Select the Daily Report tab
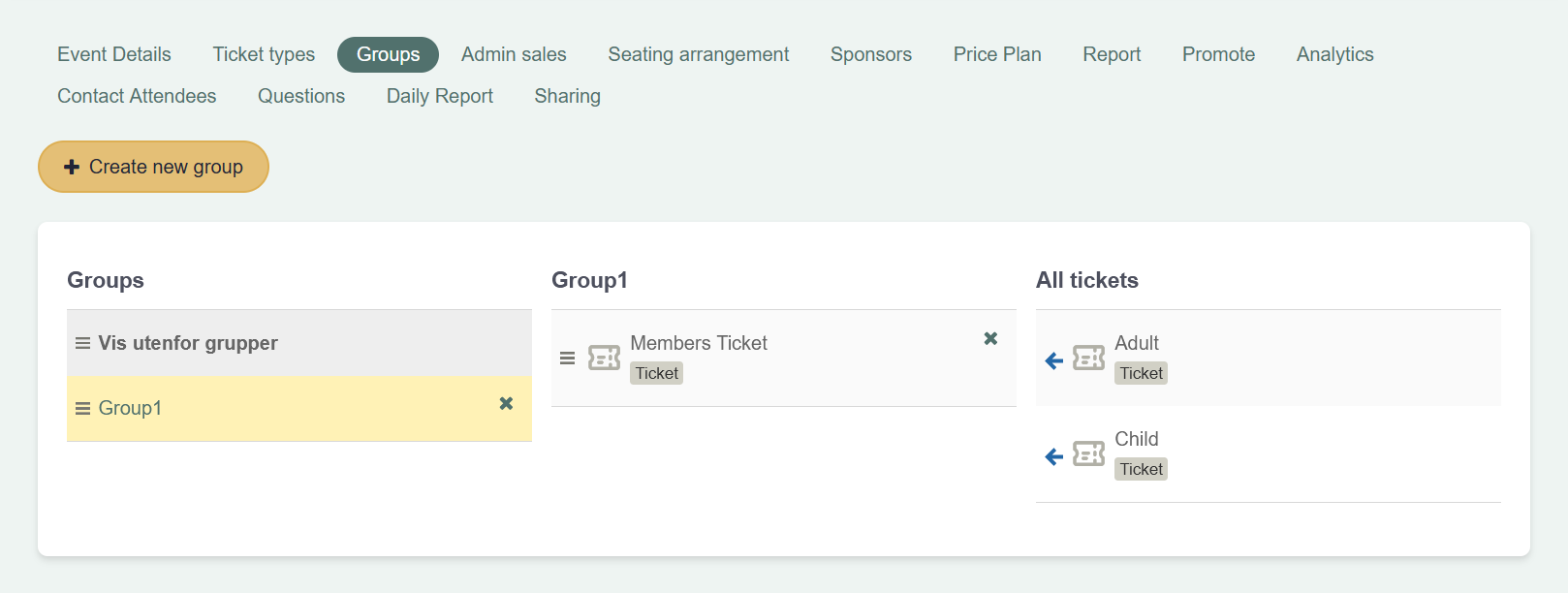Screen dimensions: 1568x593 [440, 96]
